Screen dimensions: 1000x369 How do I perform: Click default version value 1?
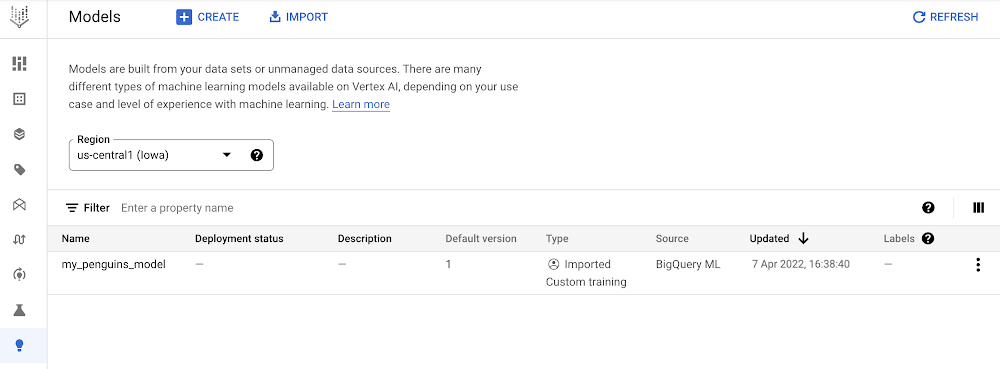(x=448, y=264)
